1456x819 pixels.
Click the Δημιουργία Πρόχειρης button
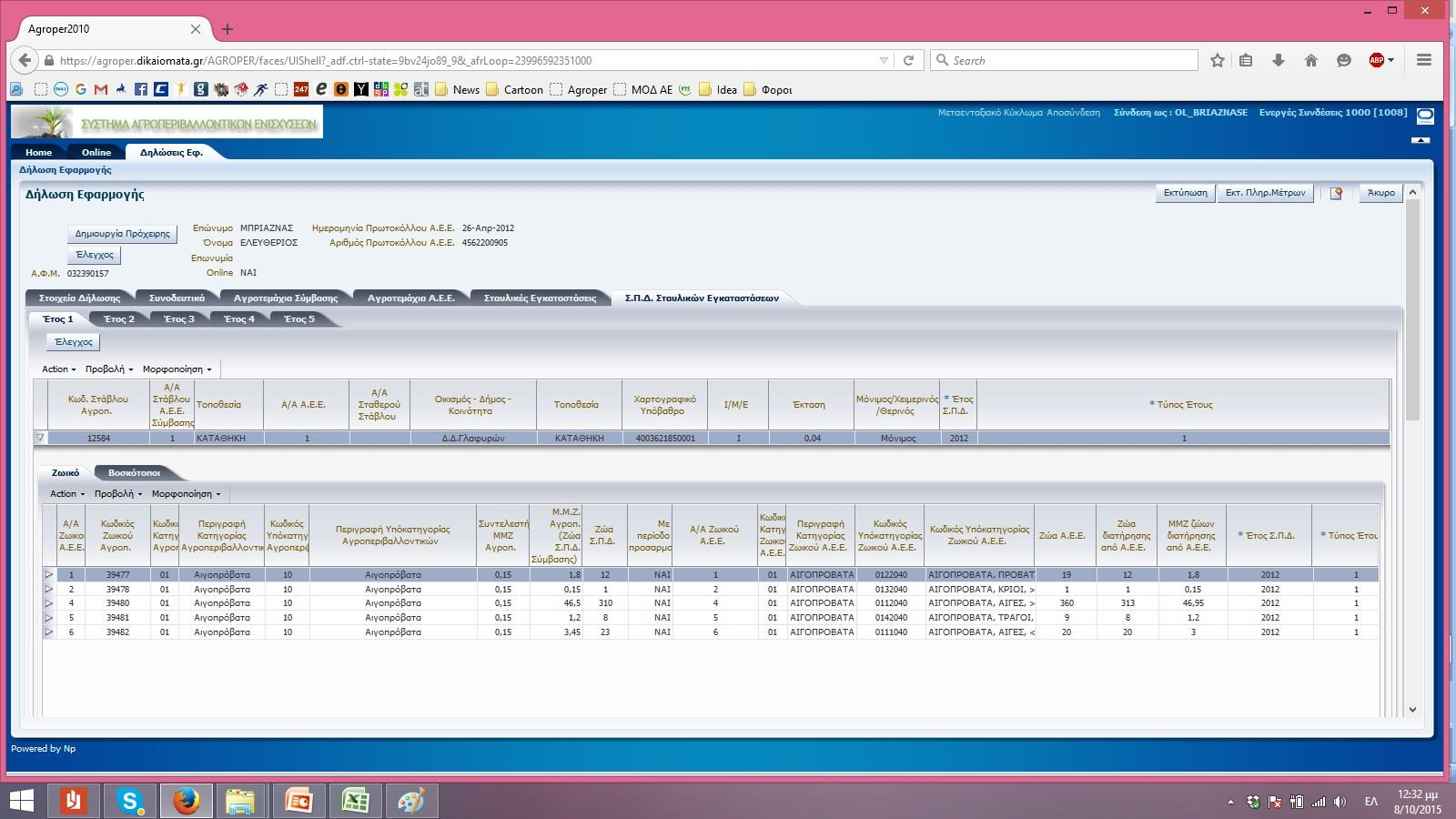pyautogui.click(x=122, y=234)
